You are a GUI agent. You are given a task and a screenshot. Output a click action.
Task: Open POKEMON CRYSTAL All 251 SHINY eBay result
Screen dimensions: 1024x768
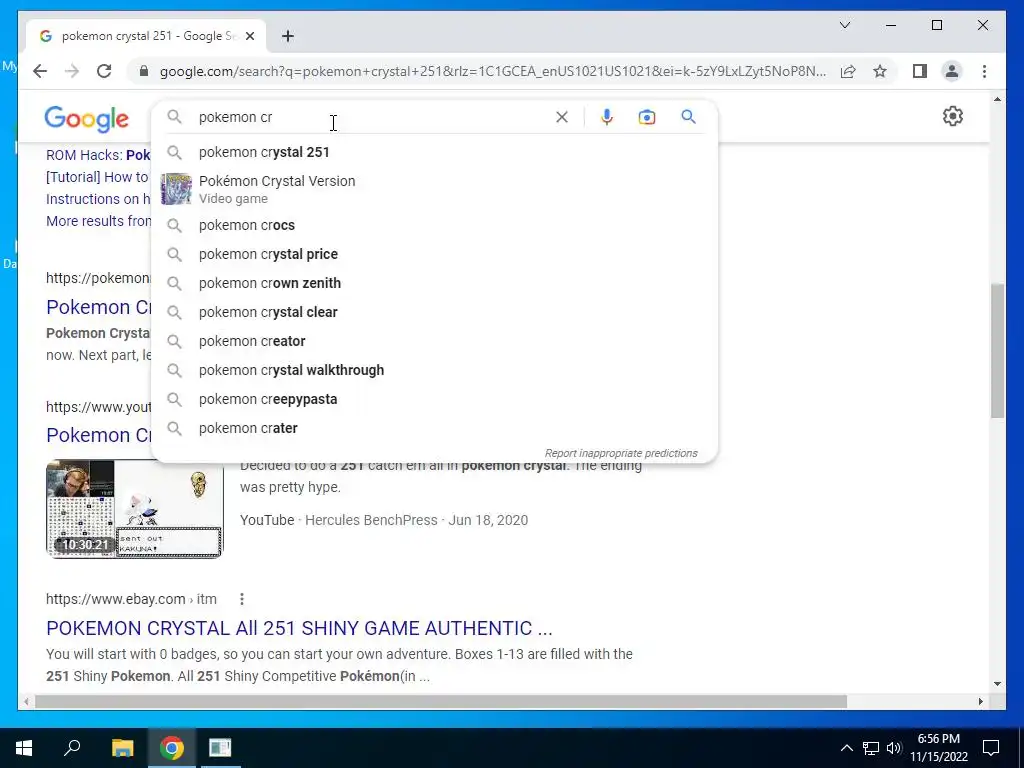(x=299, y=628)
